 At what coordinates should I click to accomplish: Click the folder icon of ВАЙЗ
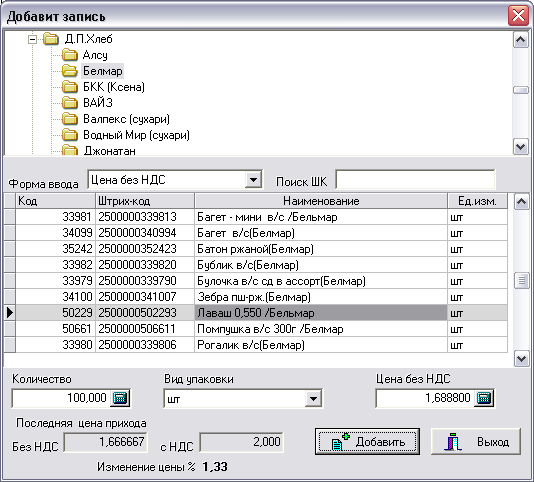(x=70, y=103)
